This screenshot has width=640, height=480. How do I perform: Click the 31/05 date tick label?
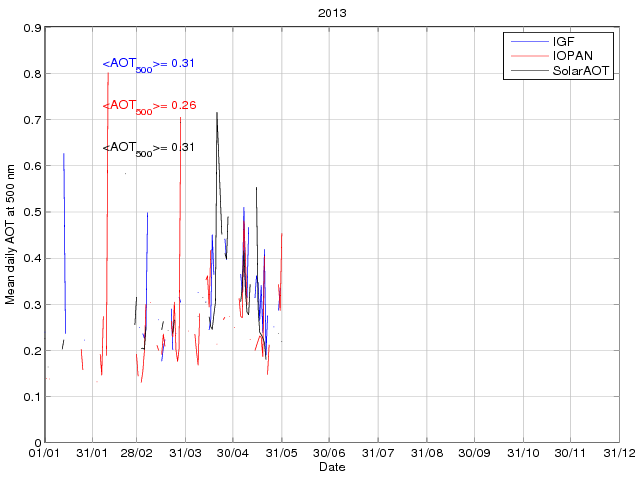tap(282, 454)
